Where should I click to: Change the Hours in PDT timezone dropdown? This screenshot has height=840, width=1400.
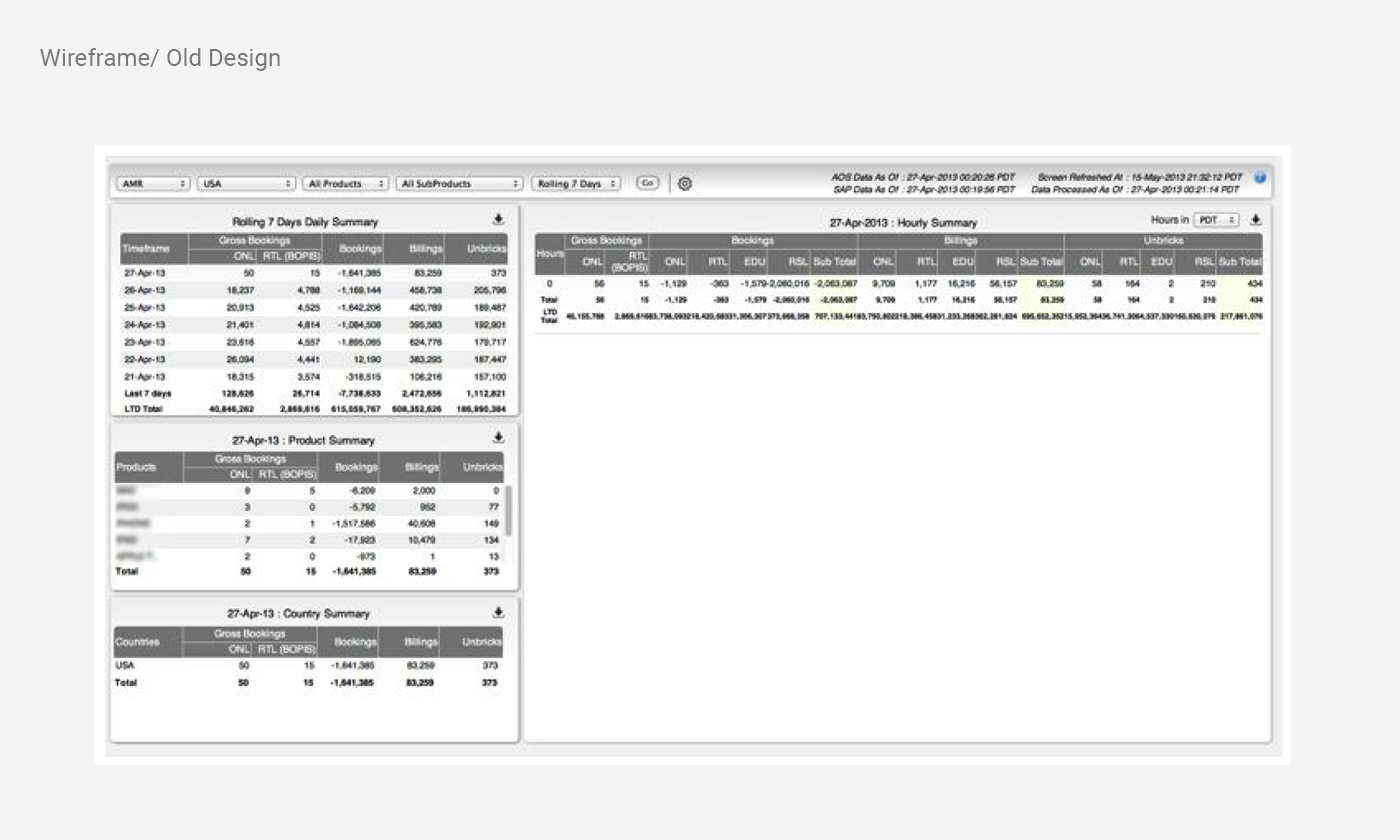[1217, 220]
